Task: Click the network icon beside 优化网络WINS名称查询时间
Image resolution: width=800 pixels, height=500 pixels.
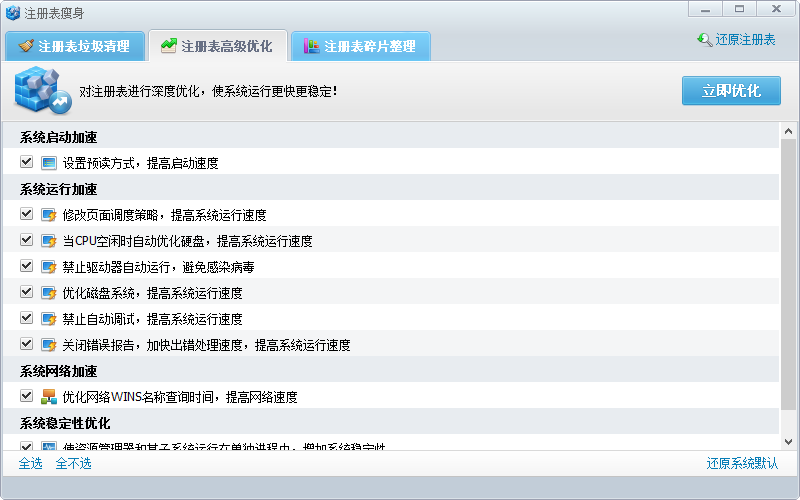Action: click(x=49, y=397)
